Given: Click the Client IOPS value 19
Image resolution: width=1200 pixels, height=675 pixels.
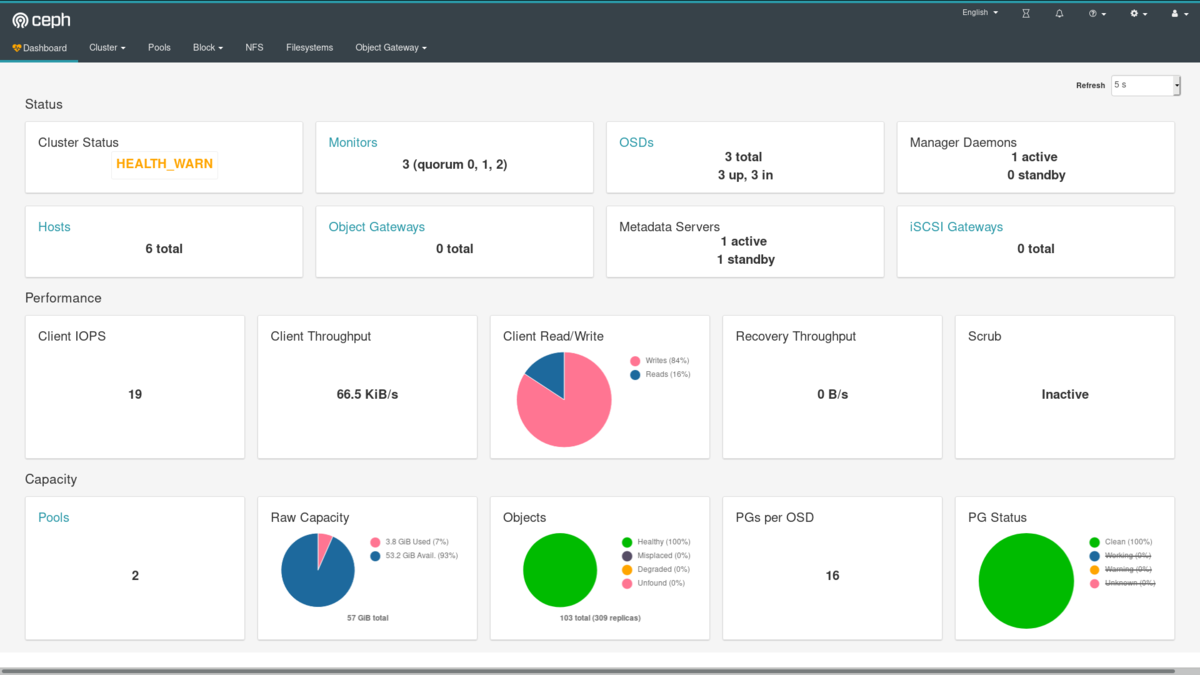Looking at the screenshot, I should click(135, 395).
